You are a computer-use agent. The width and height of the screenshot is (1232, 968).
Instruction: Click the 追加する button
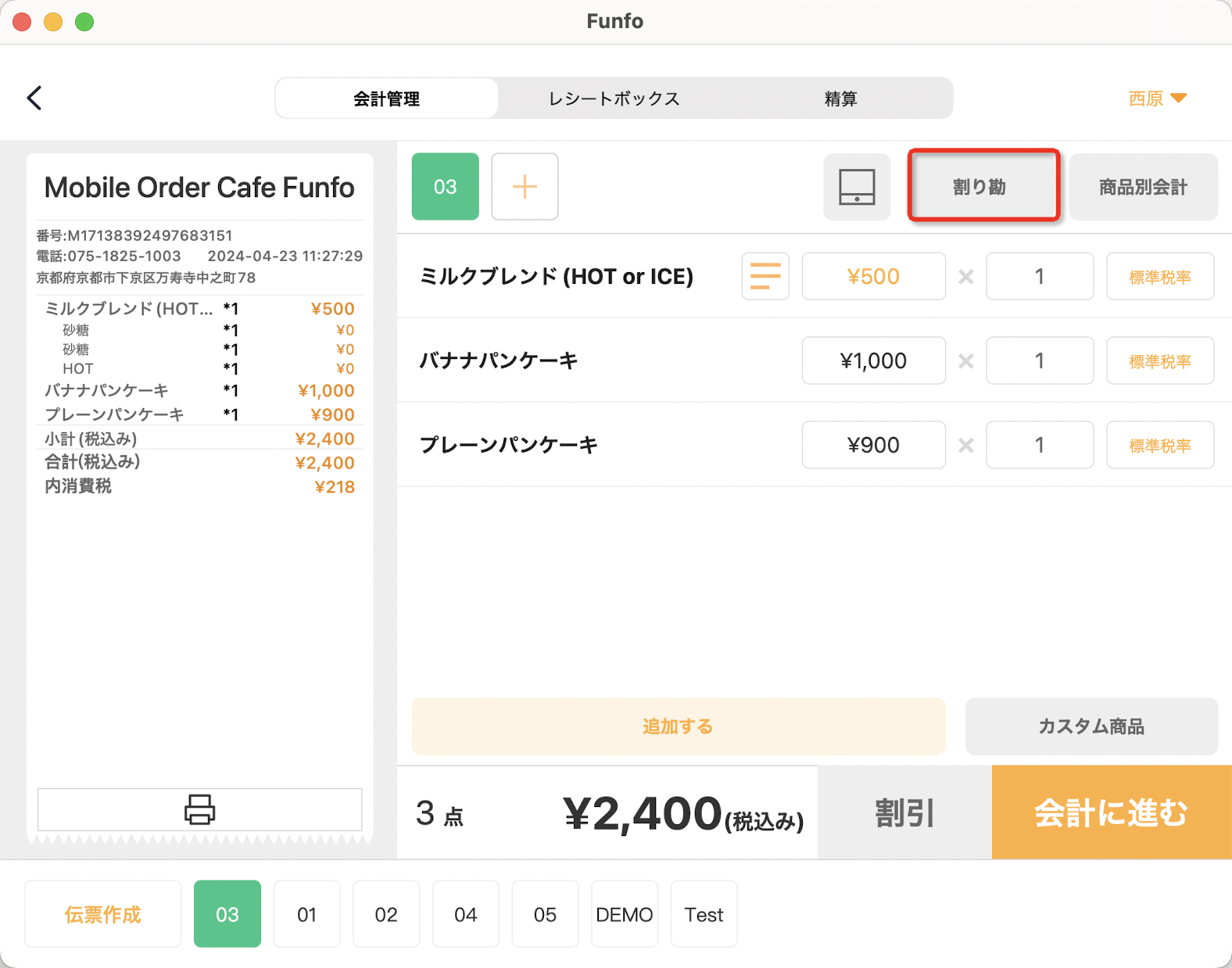click(x=679, y=726)
